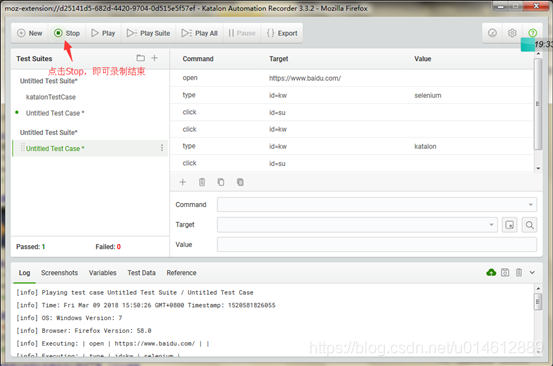Viewport: 553px width, 366px height.
Task: Collapse the log panel chevron
Action: pyautogui.click(x=532, y=273)
